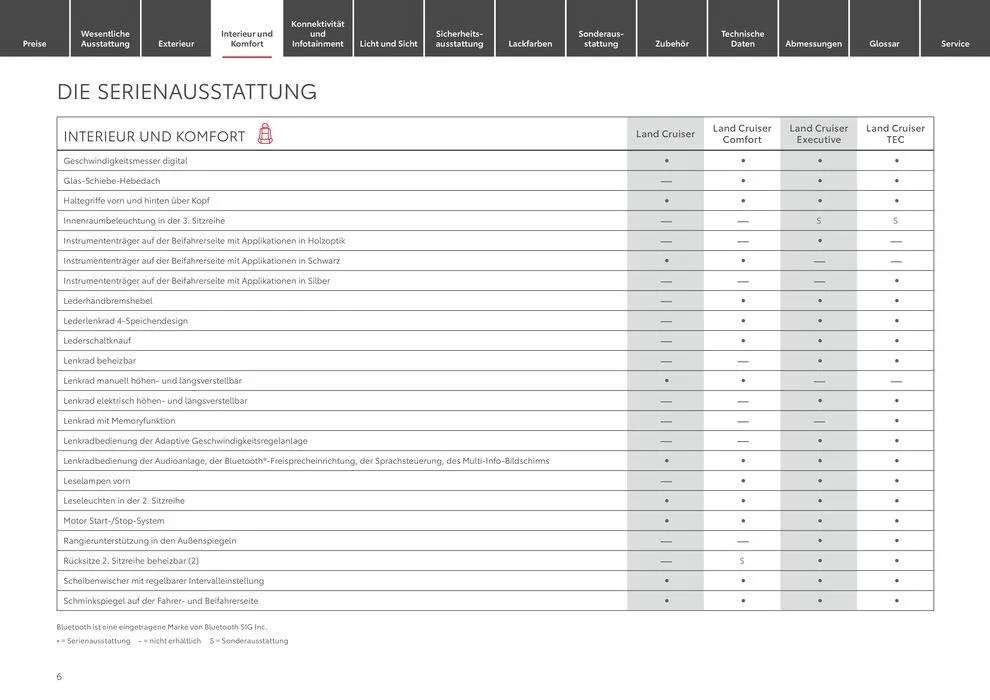Click the car seat icon beside Interieur und Komfort
Image resolution: width=990 pixels, height=700 pixels.
click(265, 134)
